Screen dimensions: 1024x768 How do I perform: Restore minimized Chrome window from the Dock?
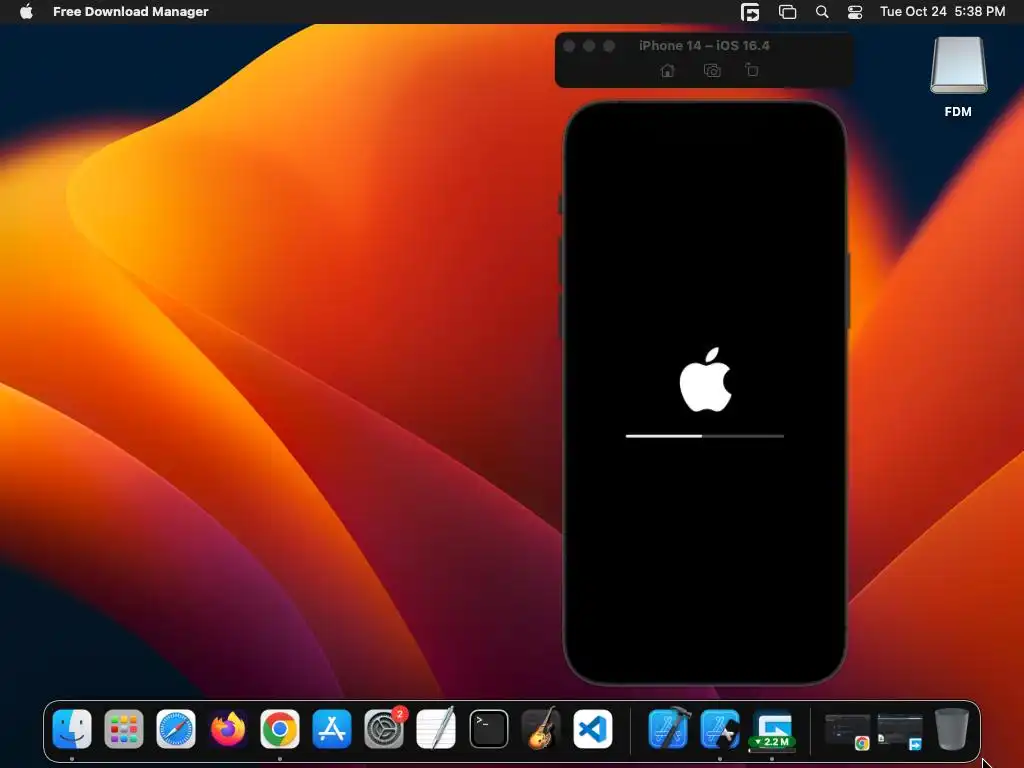coord(848,731)
